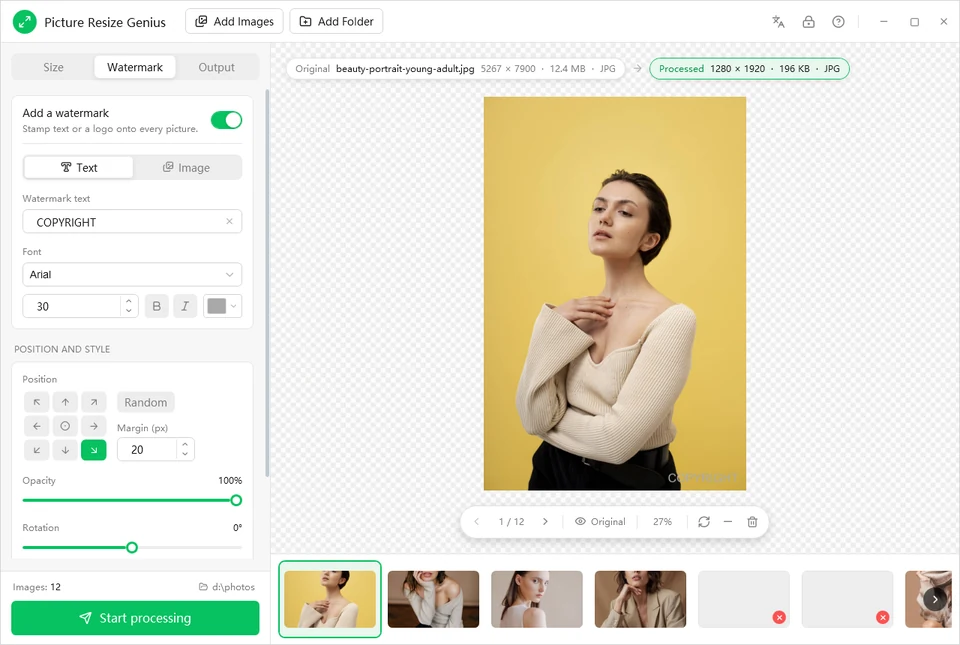
Task: Click the Random position button
Action: pos(146,402)
